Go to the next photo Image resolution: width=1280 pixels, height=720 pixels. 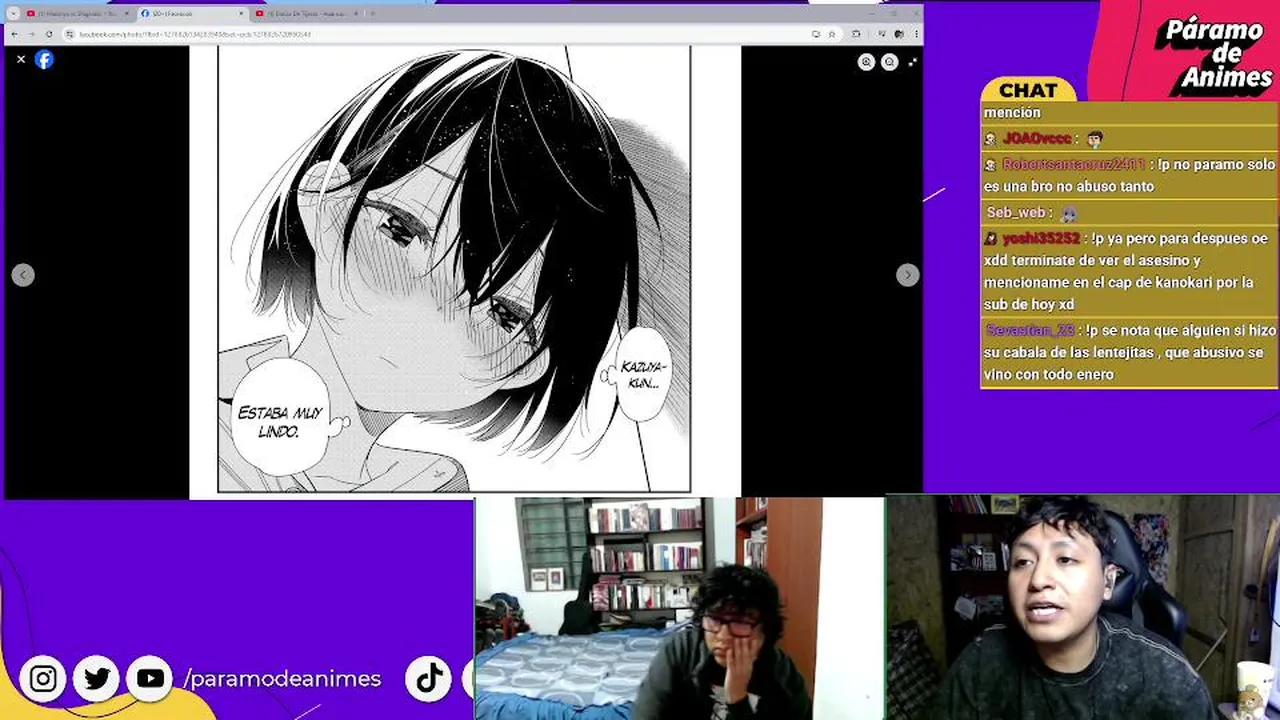pyautogui.click(x=907, y=275)
